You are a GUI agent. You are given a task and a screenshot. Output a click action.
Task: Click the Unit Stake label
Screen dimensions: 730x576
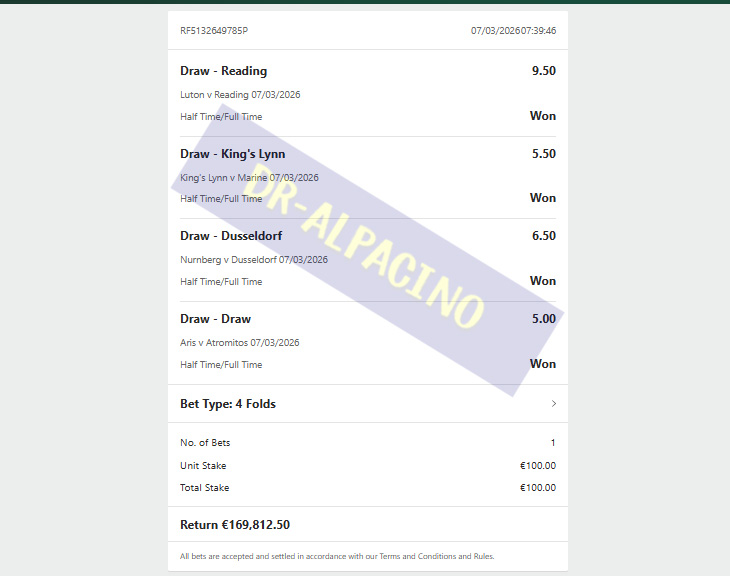(x=203, y=466)
